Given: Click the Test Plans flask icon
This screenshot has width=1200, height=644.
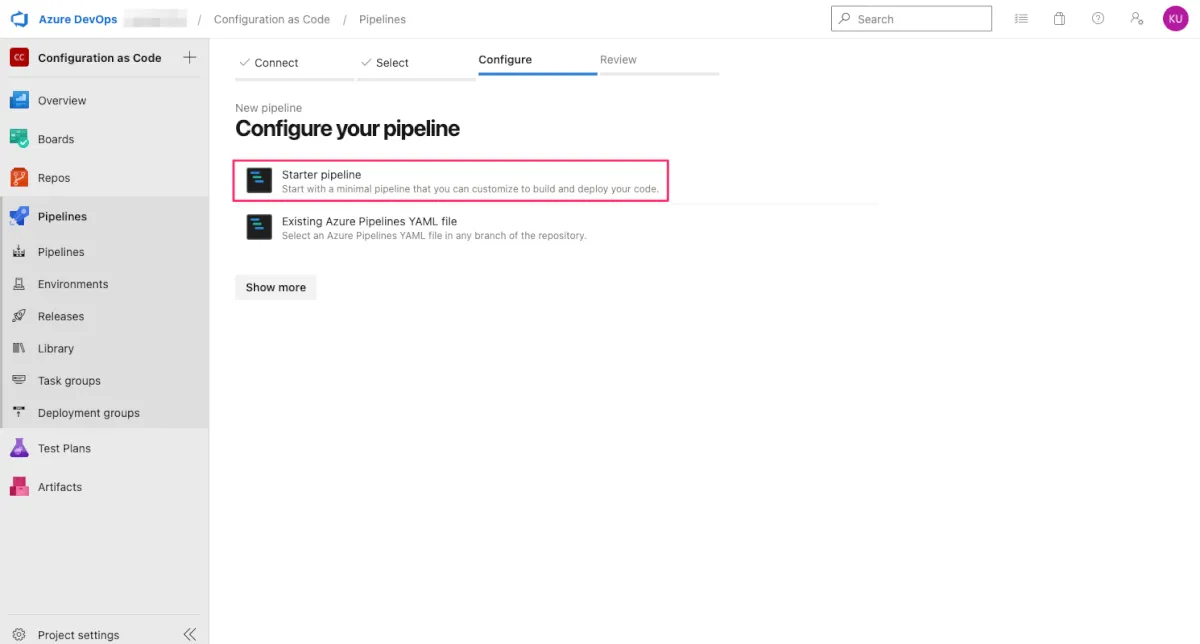Looking at the screenshot, I should coord(19,448).
